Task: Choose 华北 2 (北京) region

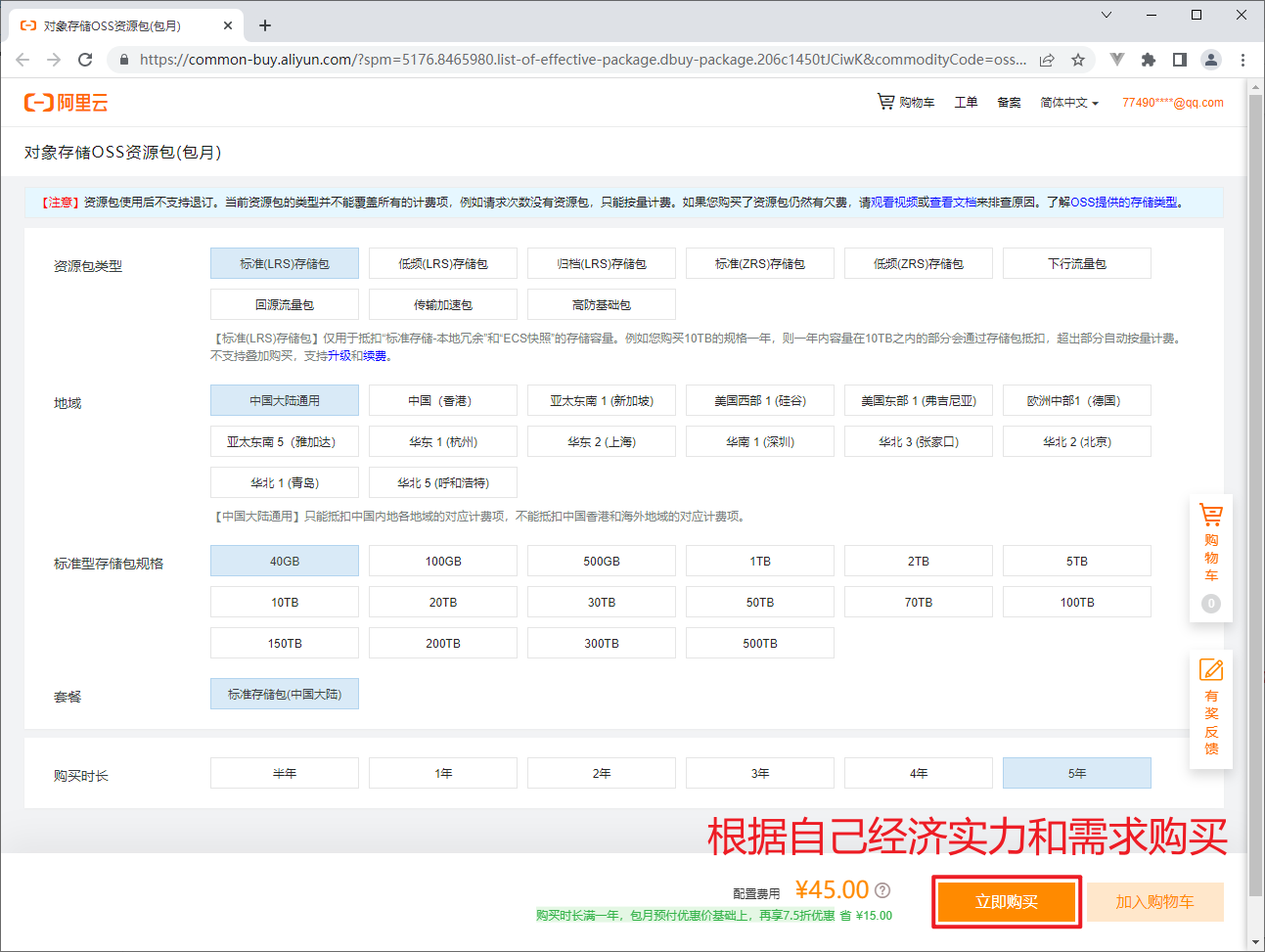Action: pos(1077,441)
